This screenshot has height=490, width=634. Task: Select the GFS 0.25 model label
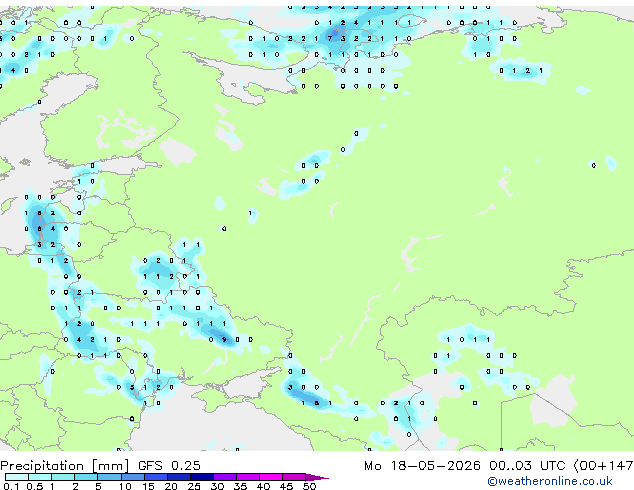[169, 466]
